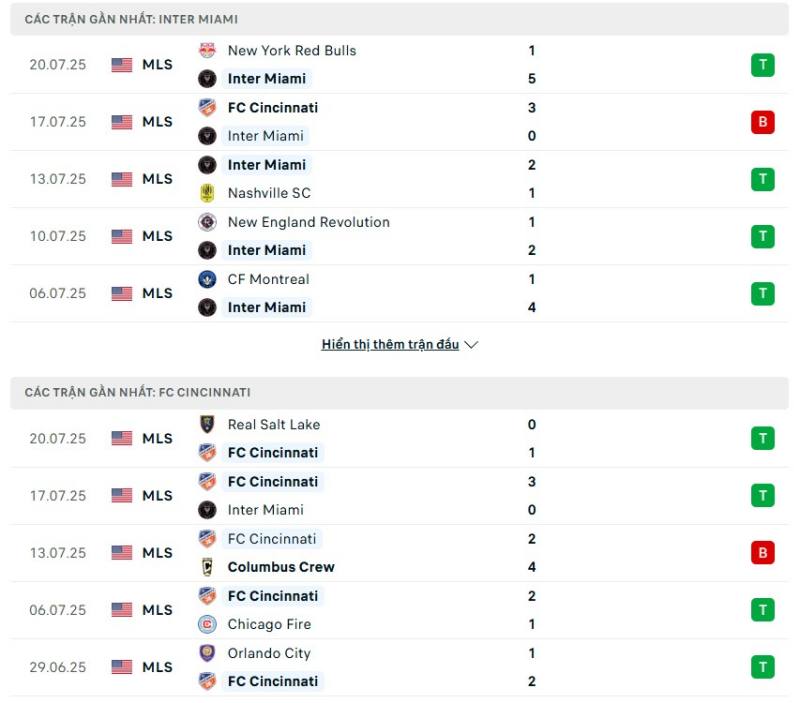Click the Columbus Crew club logo
The width and height of the screenshot is (800, 703).
207,567
